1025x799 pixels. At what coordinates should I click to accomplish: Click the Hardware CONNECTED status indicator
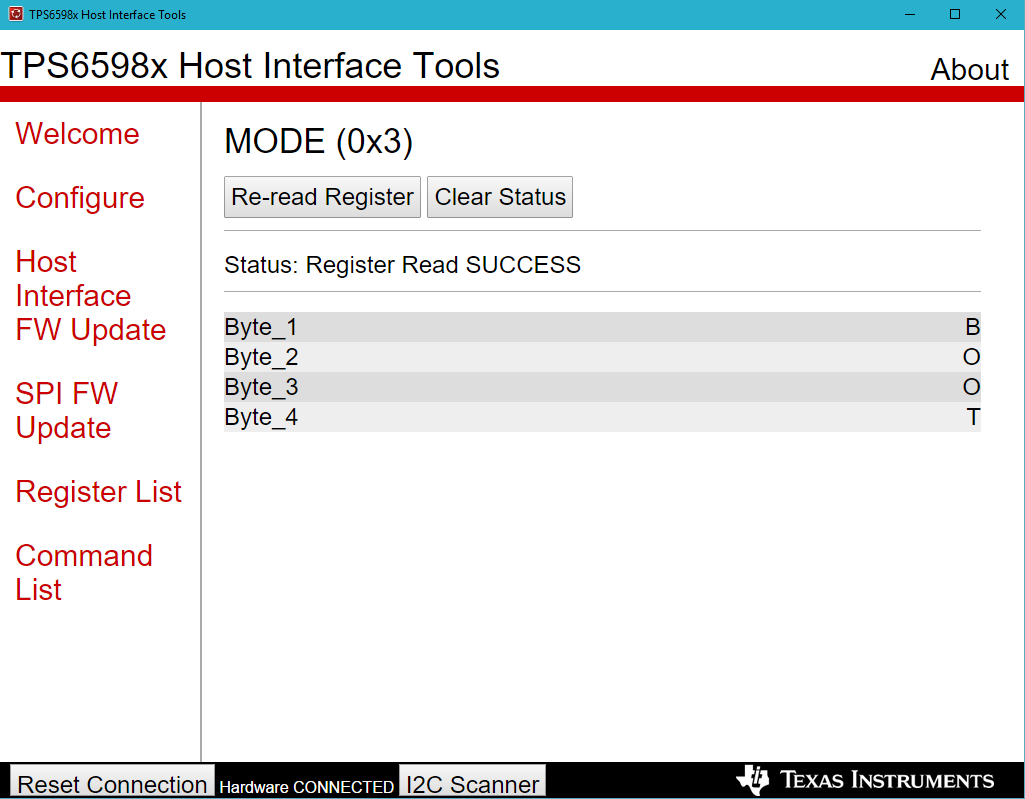(306, 787)
